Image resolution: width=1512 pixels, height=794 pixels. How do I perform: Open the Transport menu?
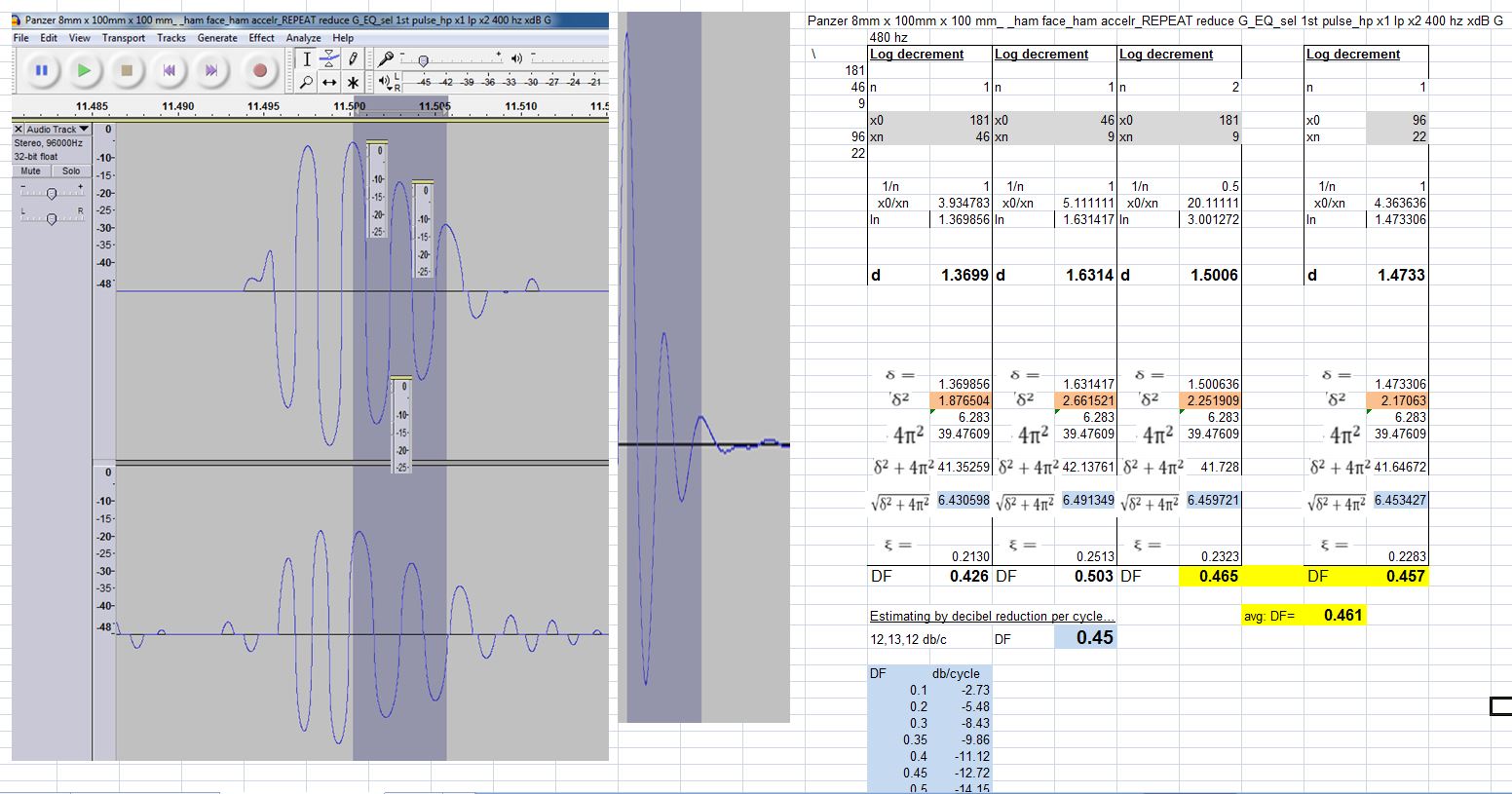pos(124,38)
